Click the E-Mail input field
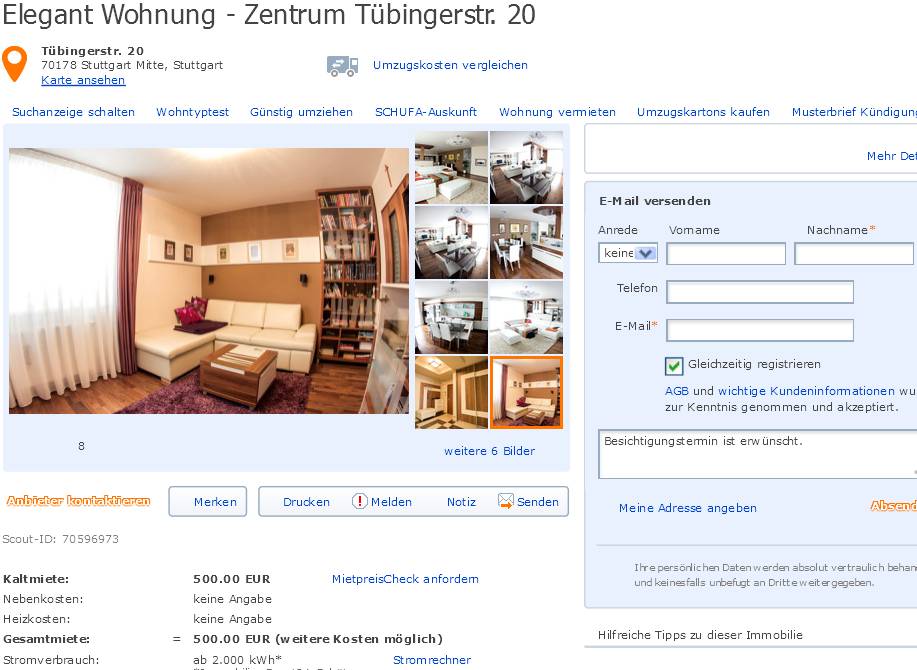 click(760, 330)
